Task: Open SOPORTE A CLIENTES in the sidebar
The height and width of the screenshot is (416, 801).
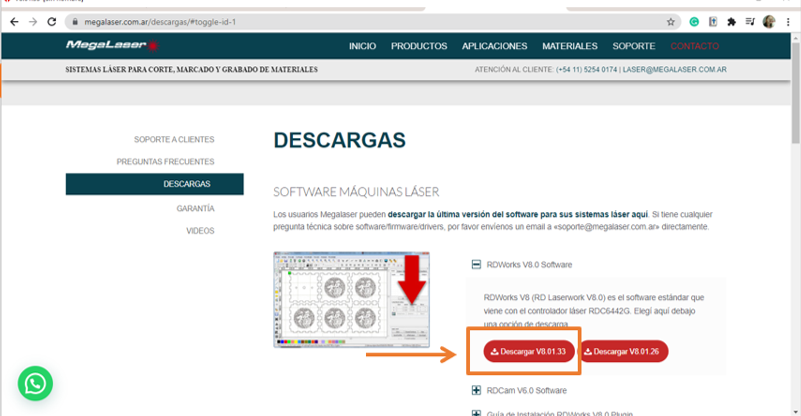Action: click(x=174, y=140)
